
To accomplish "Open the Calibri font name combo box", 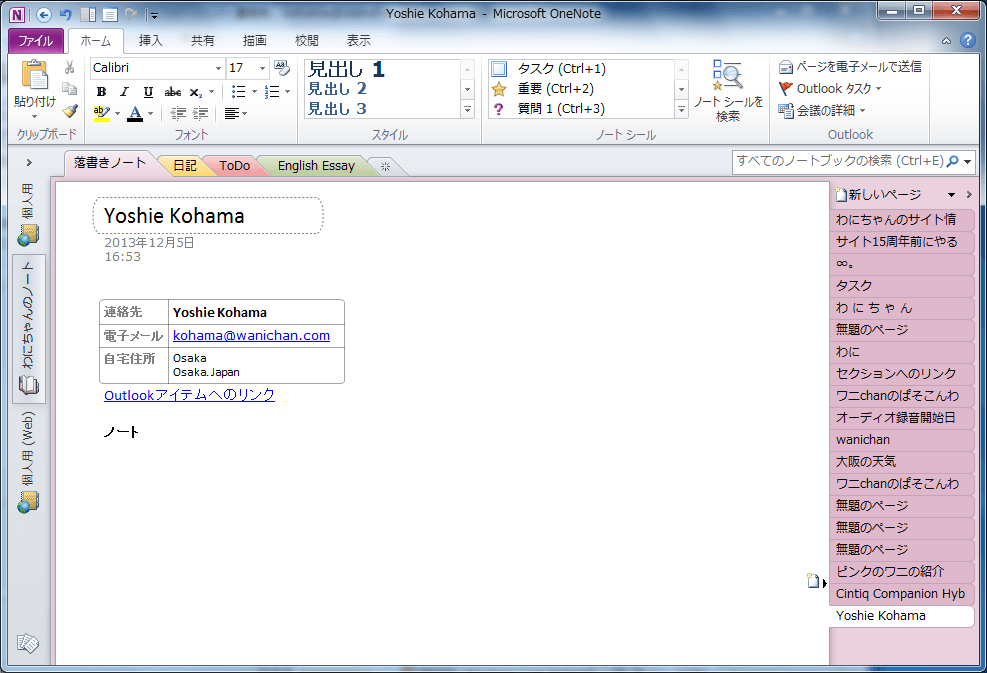I will [x=157, y=68].
